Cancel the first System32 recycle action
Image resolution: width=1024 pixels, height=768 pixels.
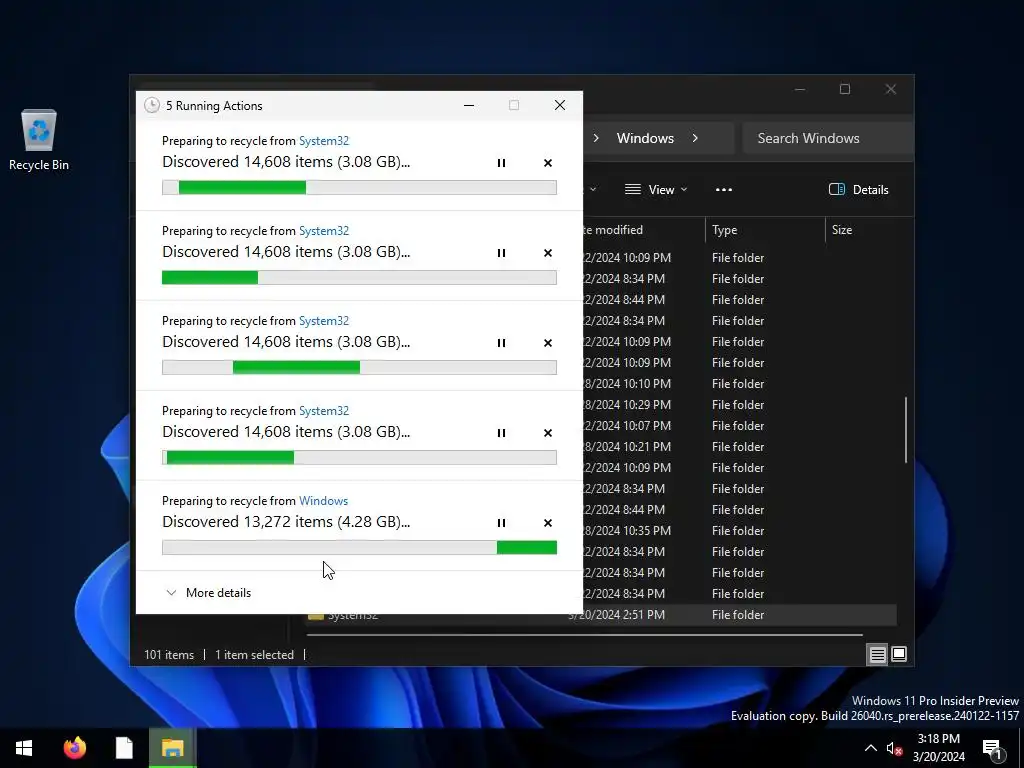pos(548,163)
